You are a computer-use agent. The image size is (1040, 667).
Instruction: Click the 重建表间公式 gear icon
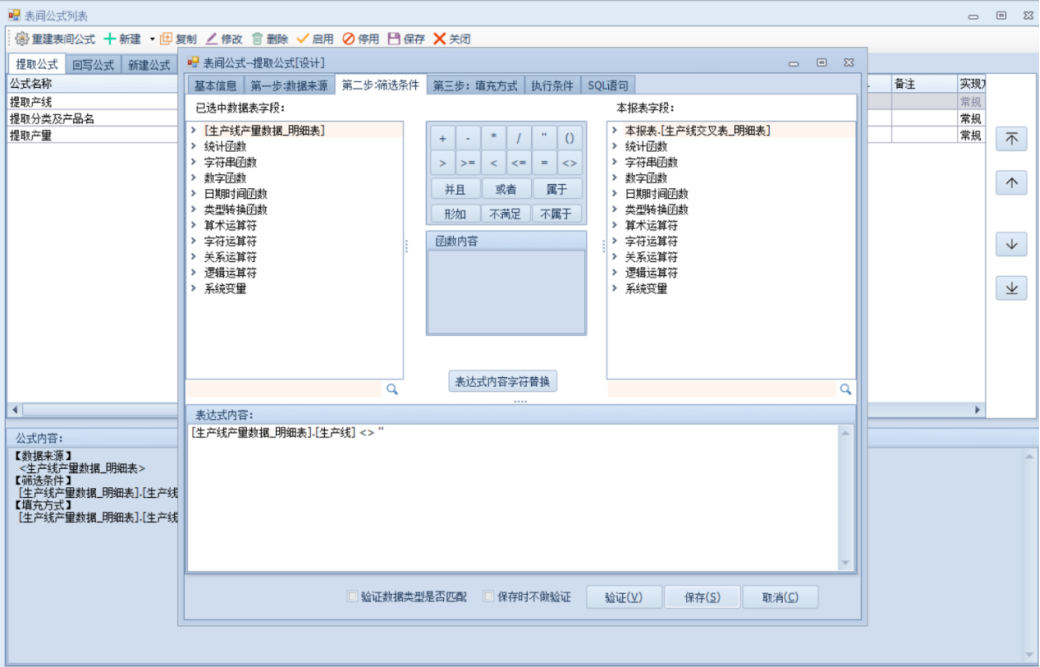[x=21, y=39]
